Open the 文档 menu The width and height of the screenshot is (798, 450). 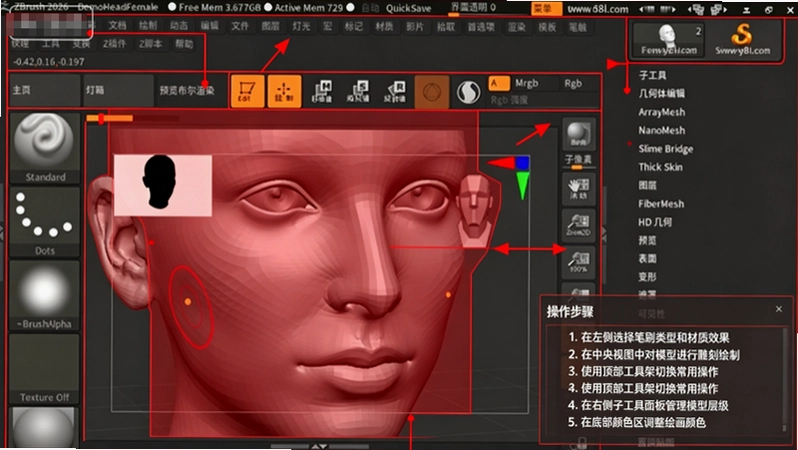point(117,25)
